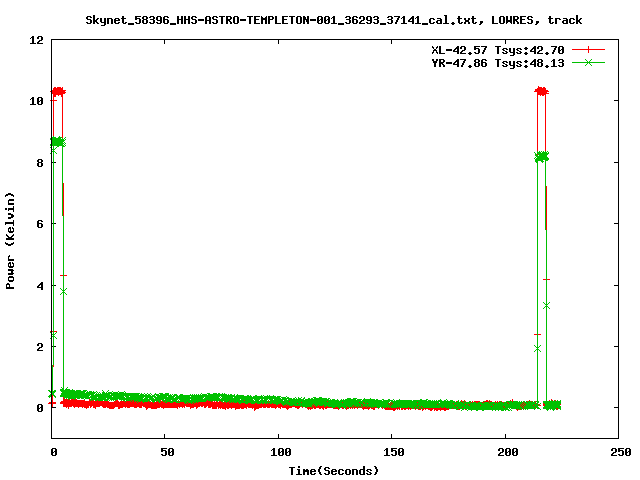Click the first green peak near 8.7 Kelvin
Viewport: 640px width, 480px height.
[58, 142]
